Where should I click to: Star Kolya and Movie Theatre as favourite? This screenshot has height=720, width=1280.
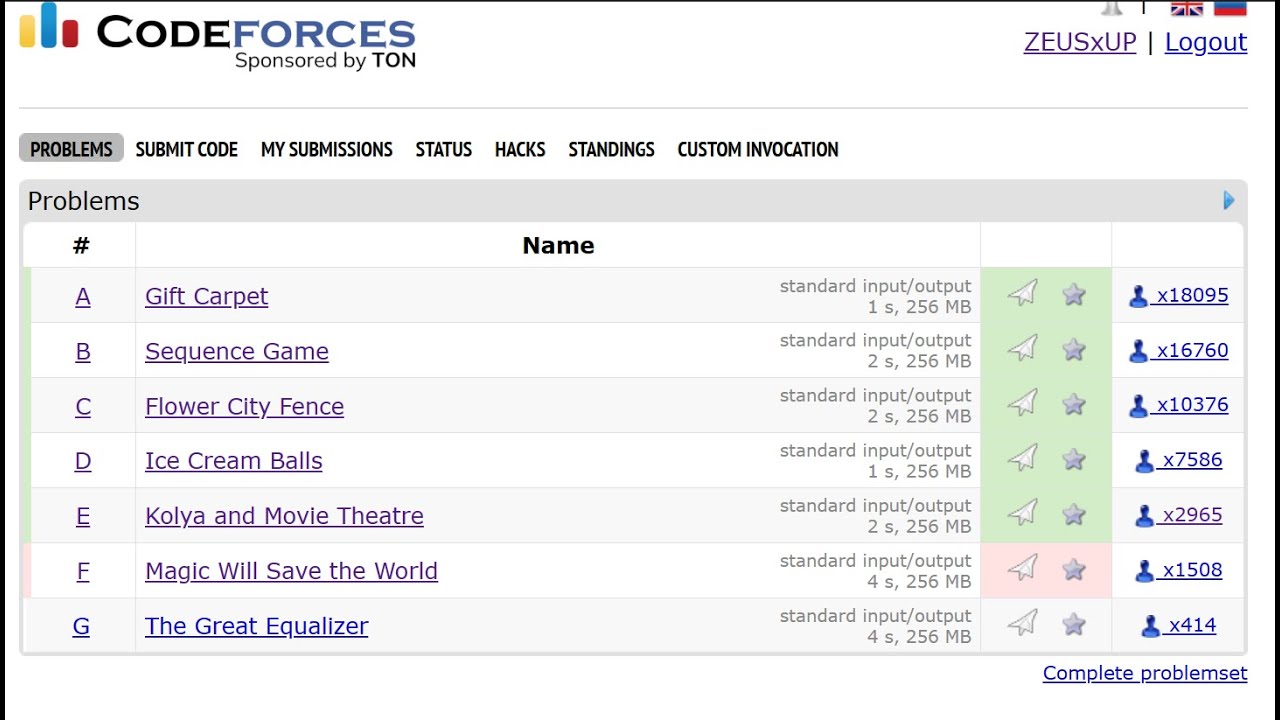pyautogui.click(x=1074, y=514)
